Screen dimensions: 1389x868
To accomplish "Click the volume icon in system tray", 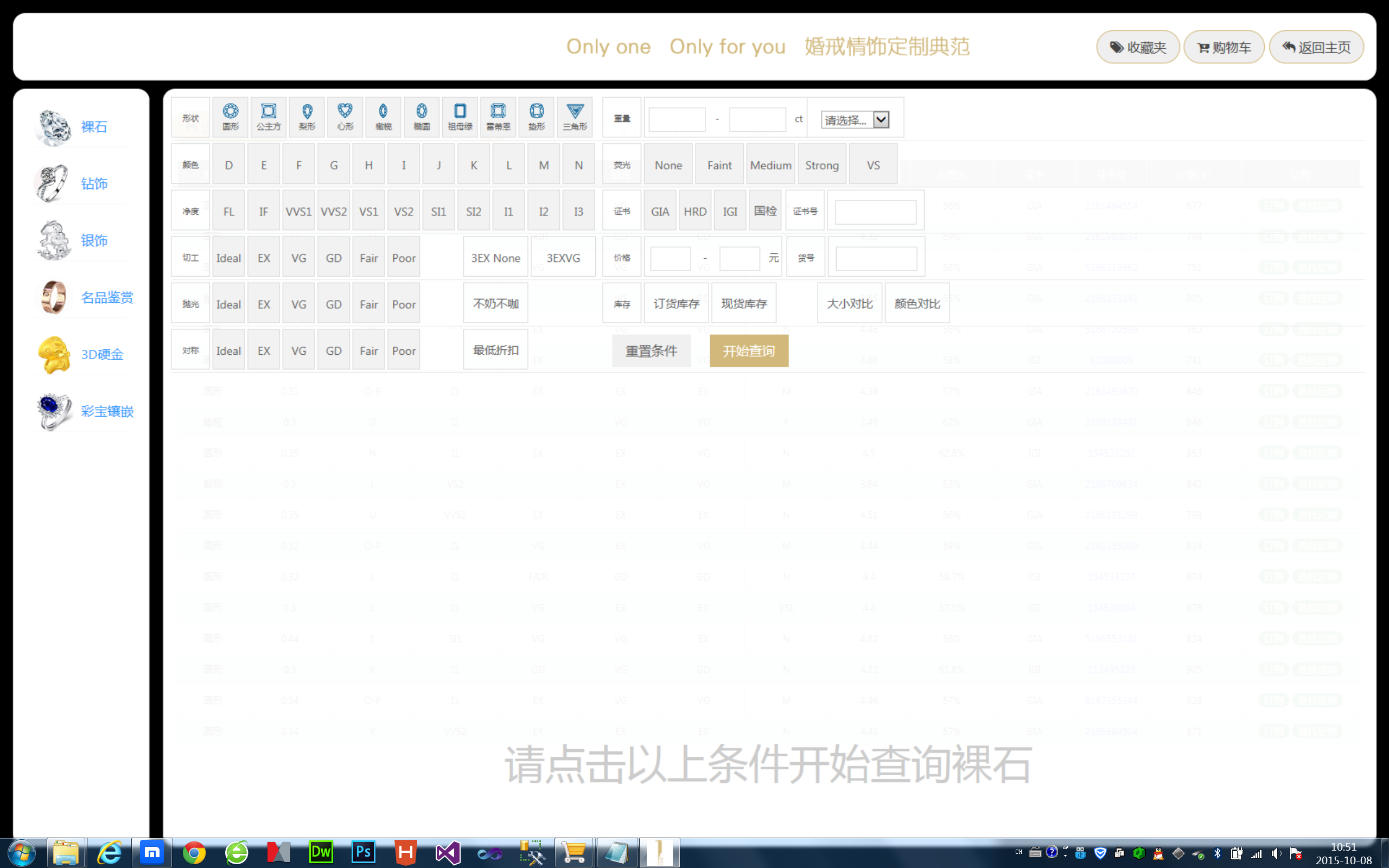I will point(1276,854).
